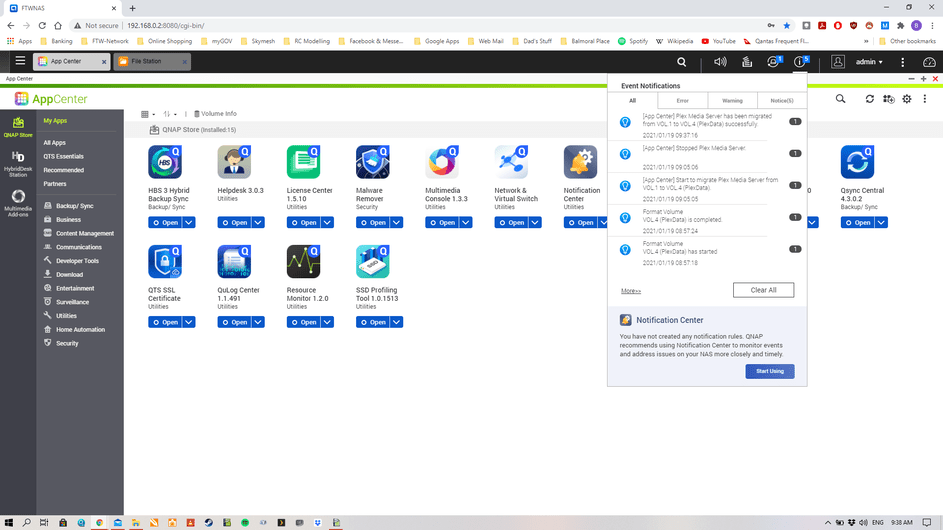Click the Qsync Central app icon

point(857,162)
